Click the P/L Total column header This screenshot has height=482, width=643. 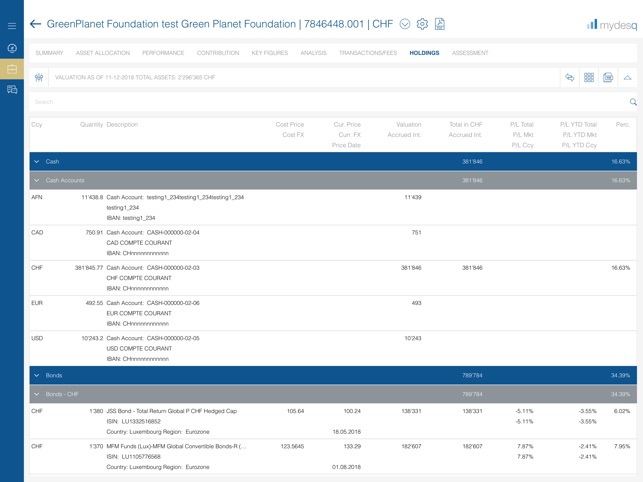(522, 125)
